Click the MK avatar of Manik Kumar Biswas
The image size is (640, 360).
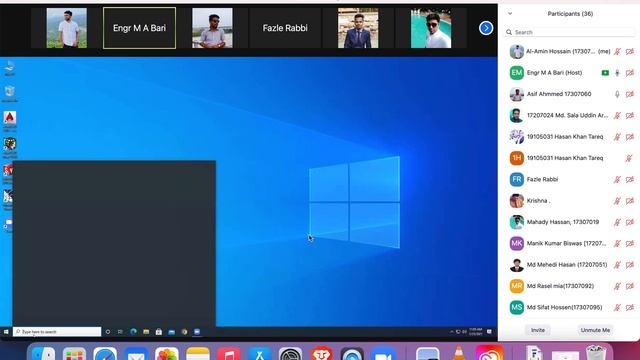(517, 244)
